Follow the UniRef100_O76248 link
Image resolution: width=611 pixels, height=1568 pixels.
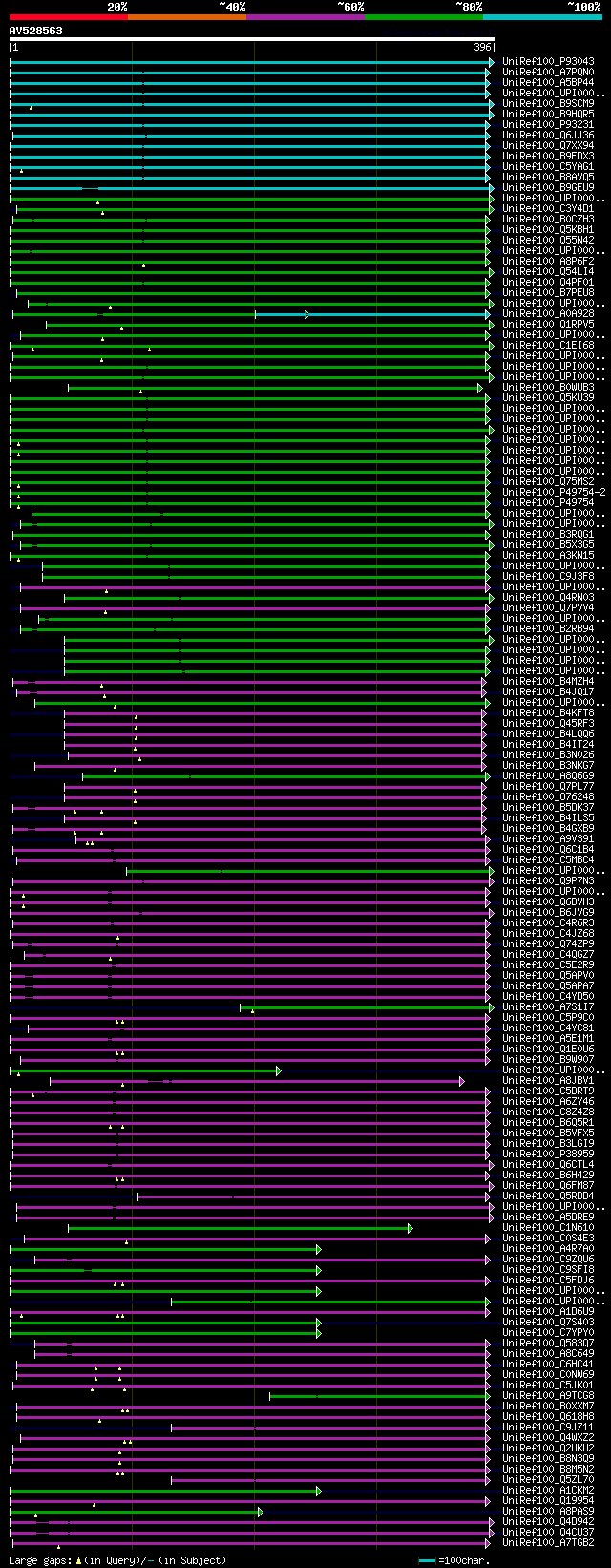point(548,797)
